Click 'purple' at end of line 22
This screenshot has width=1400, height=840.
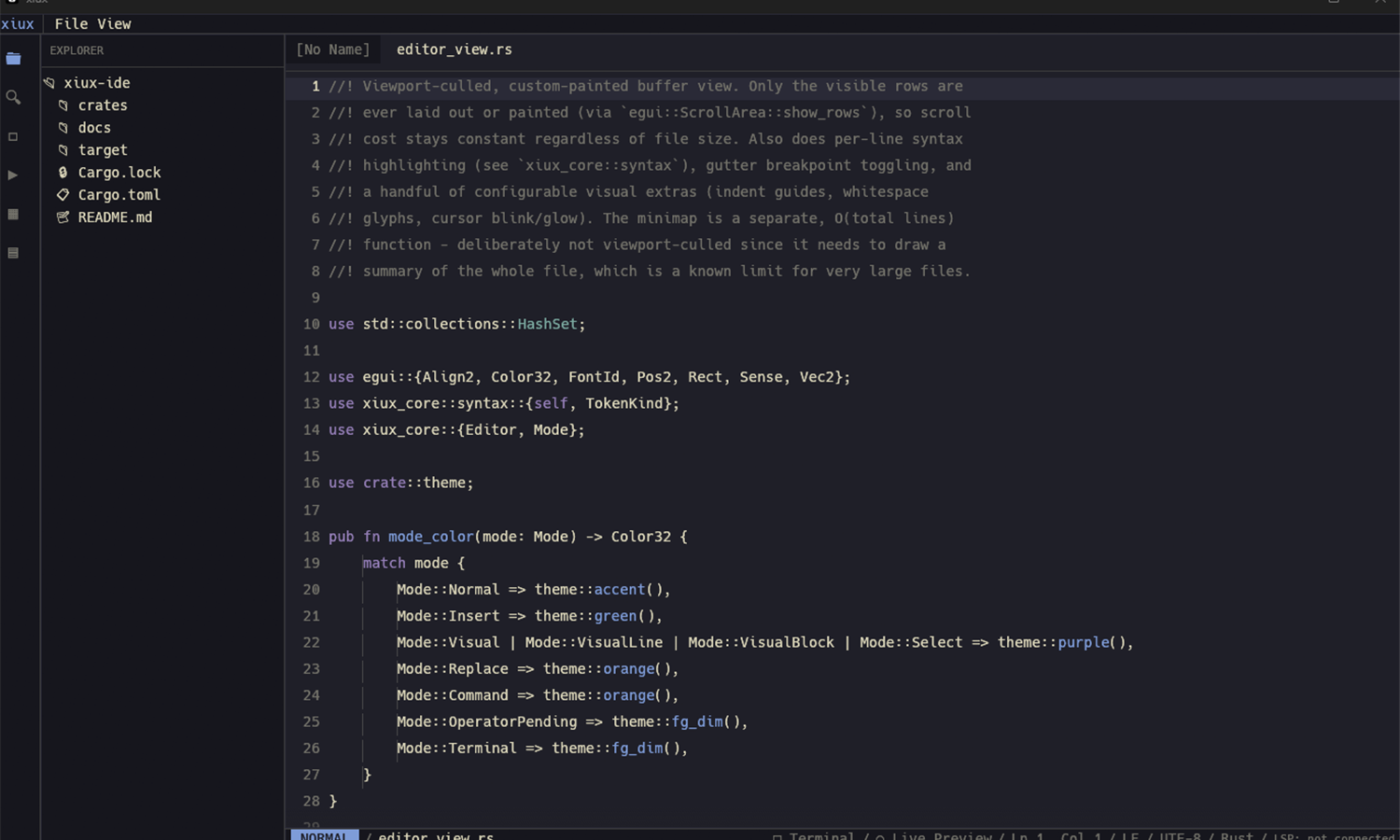point(1084,642)
